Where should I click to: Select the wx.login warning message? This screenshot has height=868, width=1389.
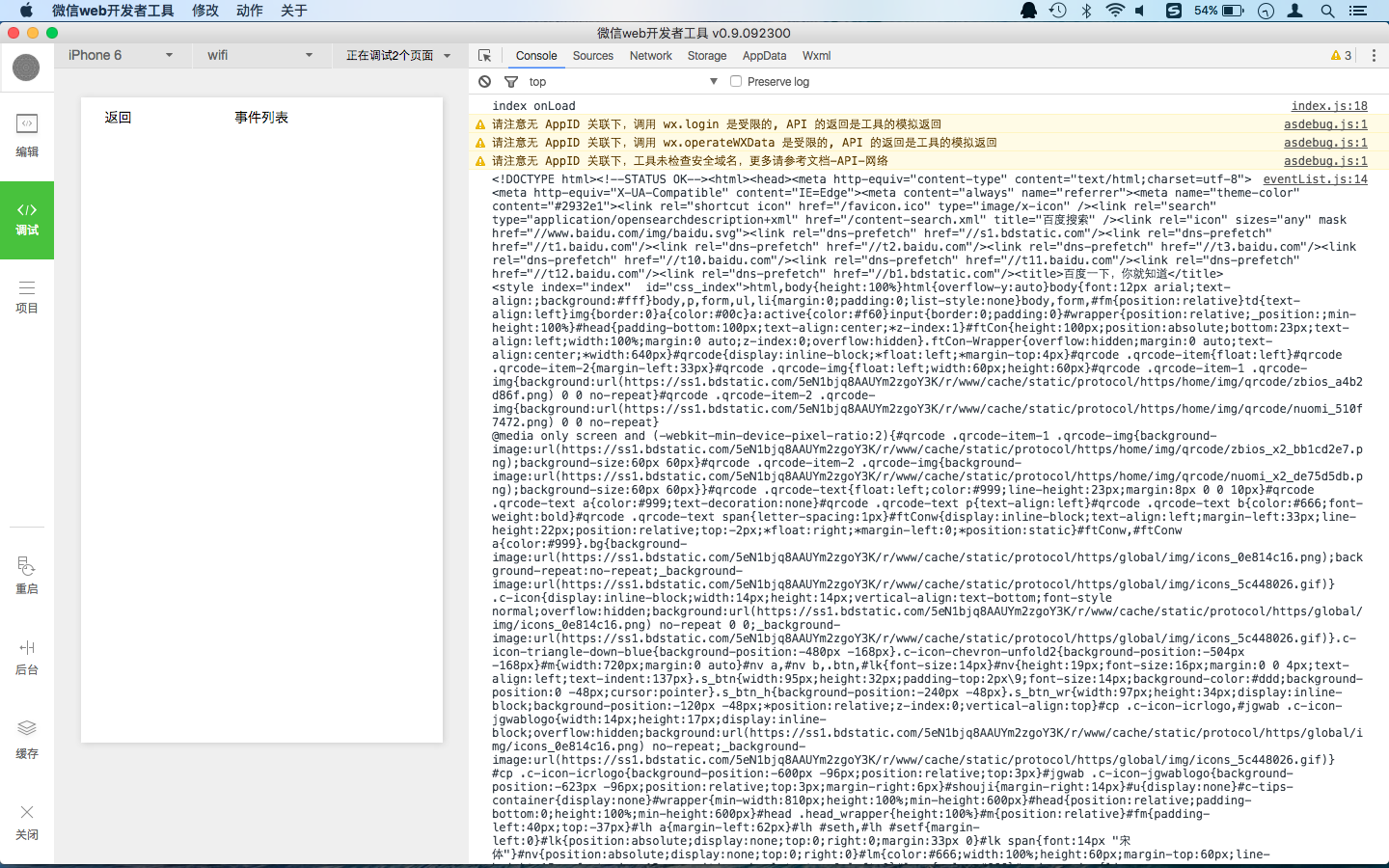click(x=717, y=124)
